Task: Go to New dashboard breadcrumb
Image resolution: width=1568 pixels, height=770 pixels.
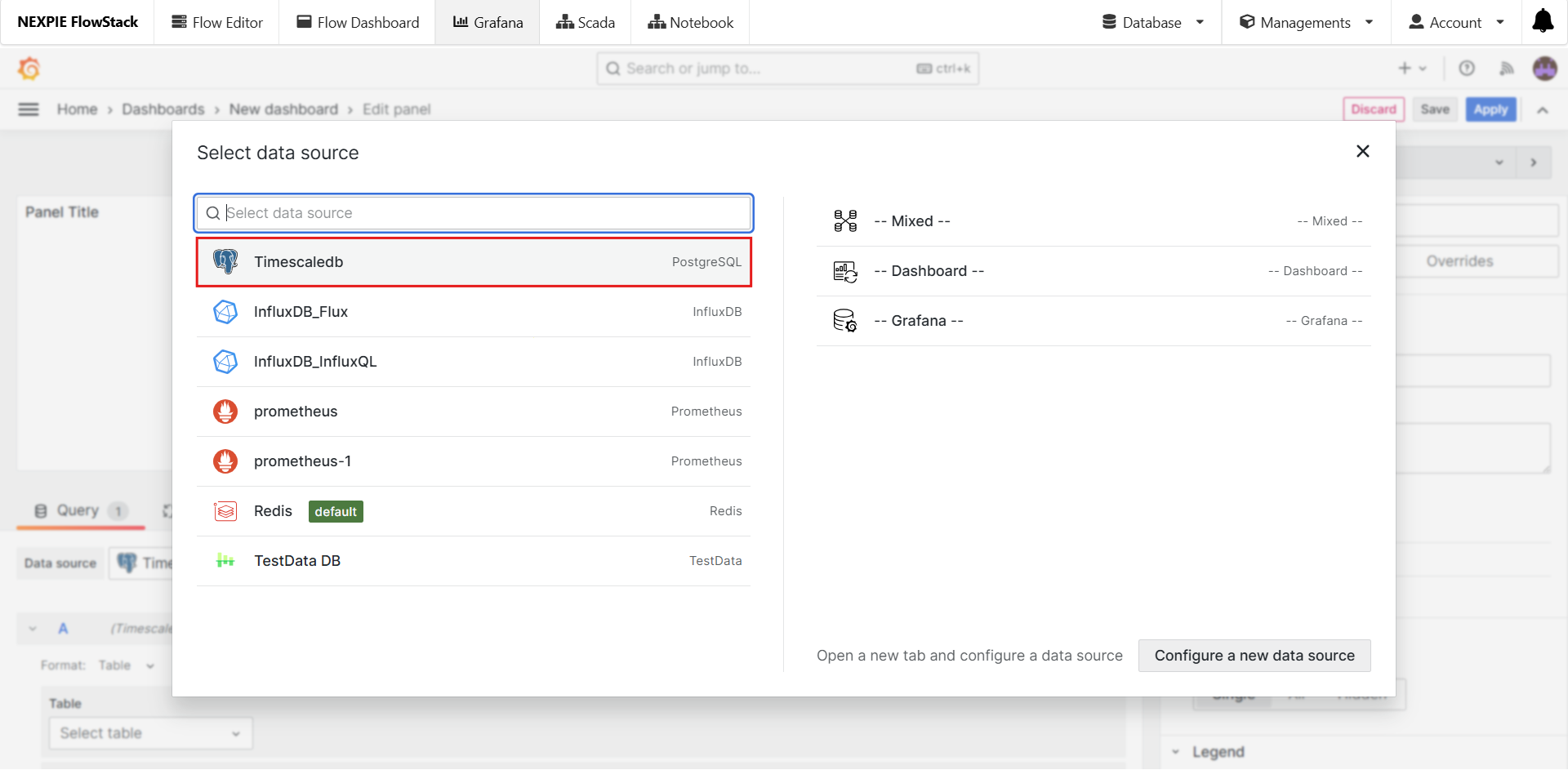Action: pos(283,109)
